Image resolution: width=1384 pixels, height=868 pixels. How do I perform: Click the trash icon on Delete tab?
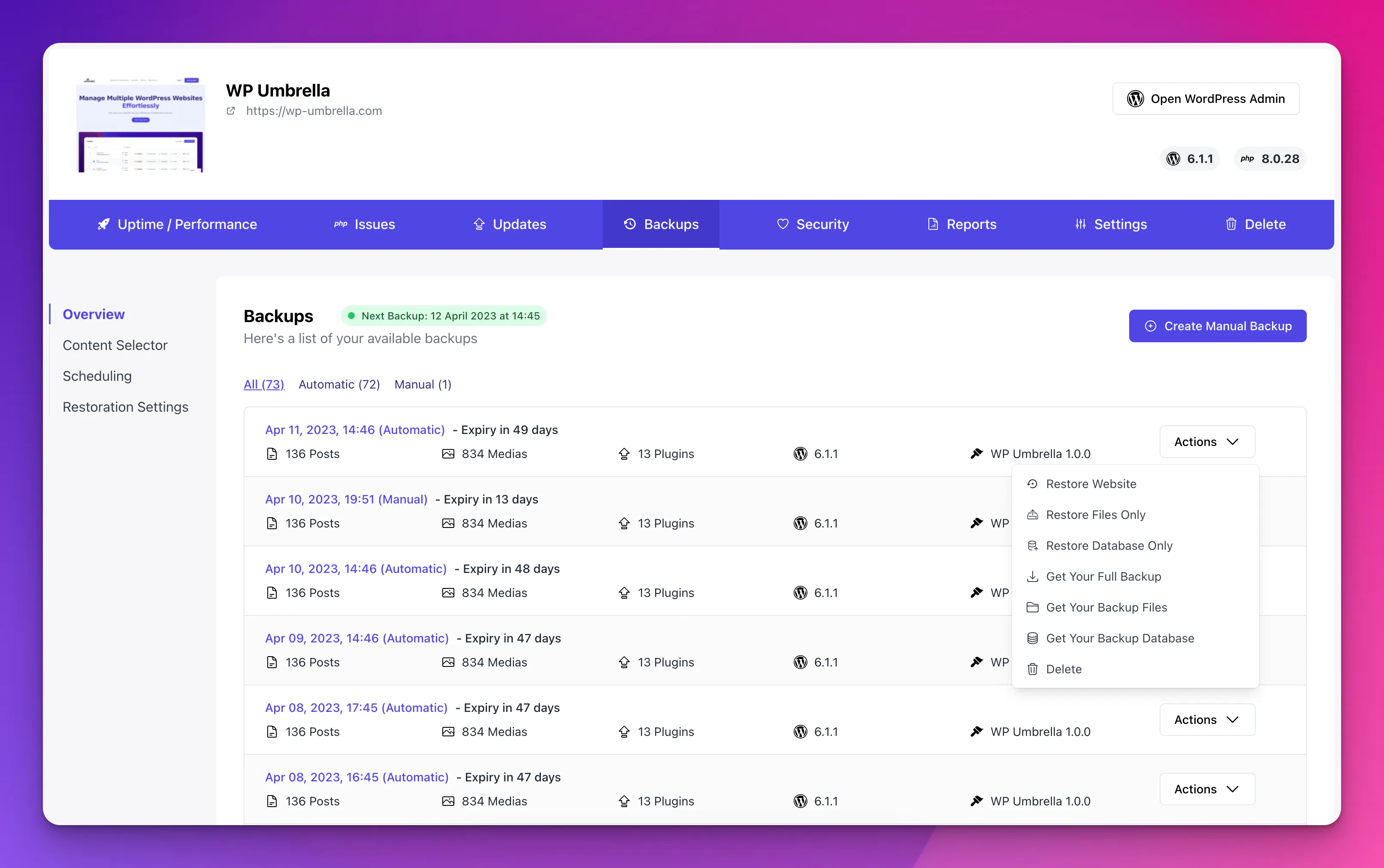[x=1231, y=224]
